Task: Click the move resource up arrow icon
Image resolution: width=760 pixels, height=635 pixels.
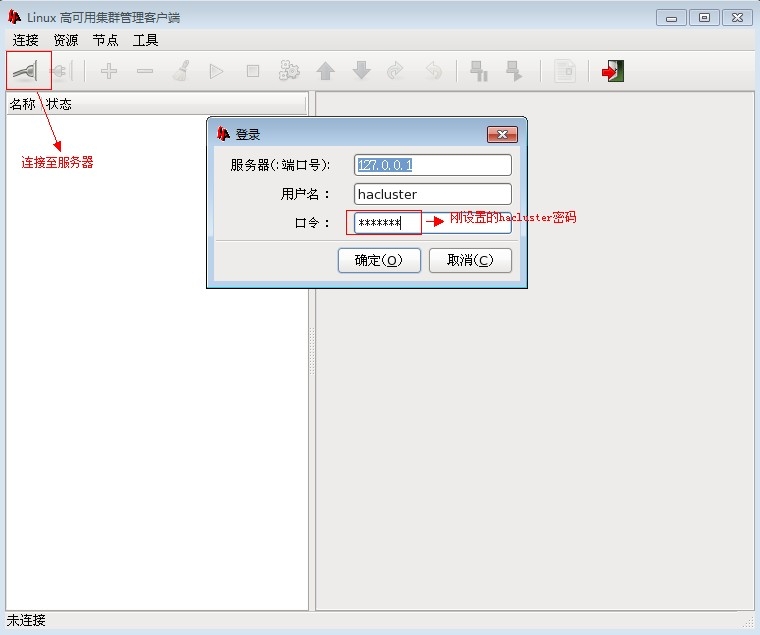Action: tap(325, 71)
